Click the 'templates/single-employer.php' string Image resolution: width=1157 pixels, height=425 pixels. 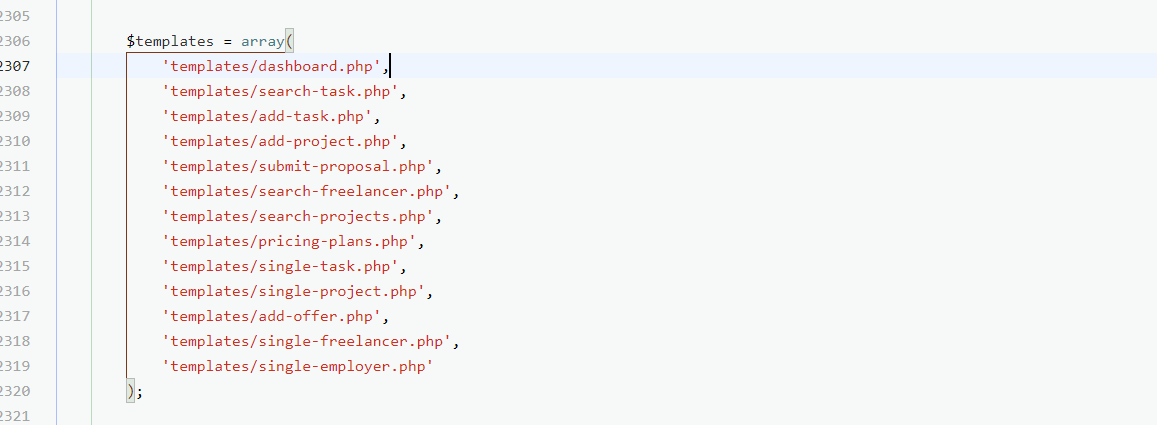pyautogui.click(x=298, y=367)
